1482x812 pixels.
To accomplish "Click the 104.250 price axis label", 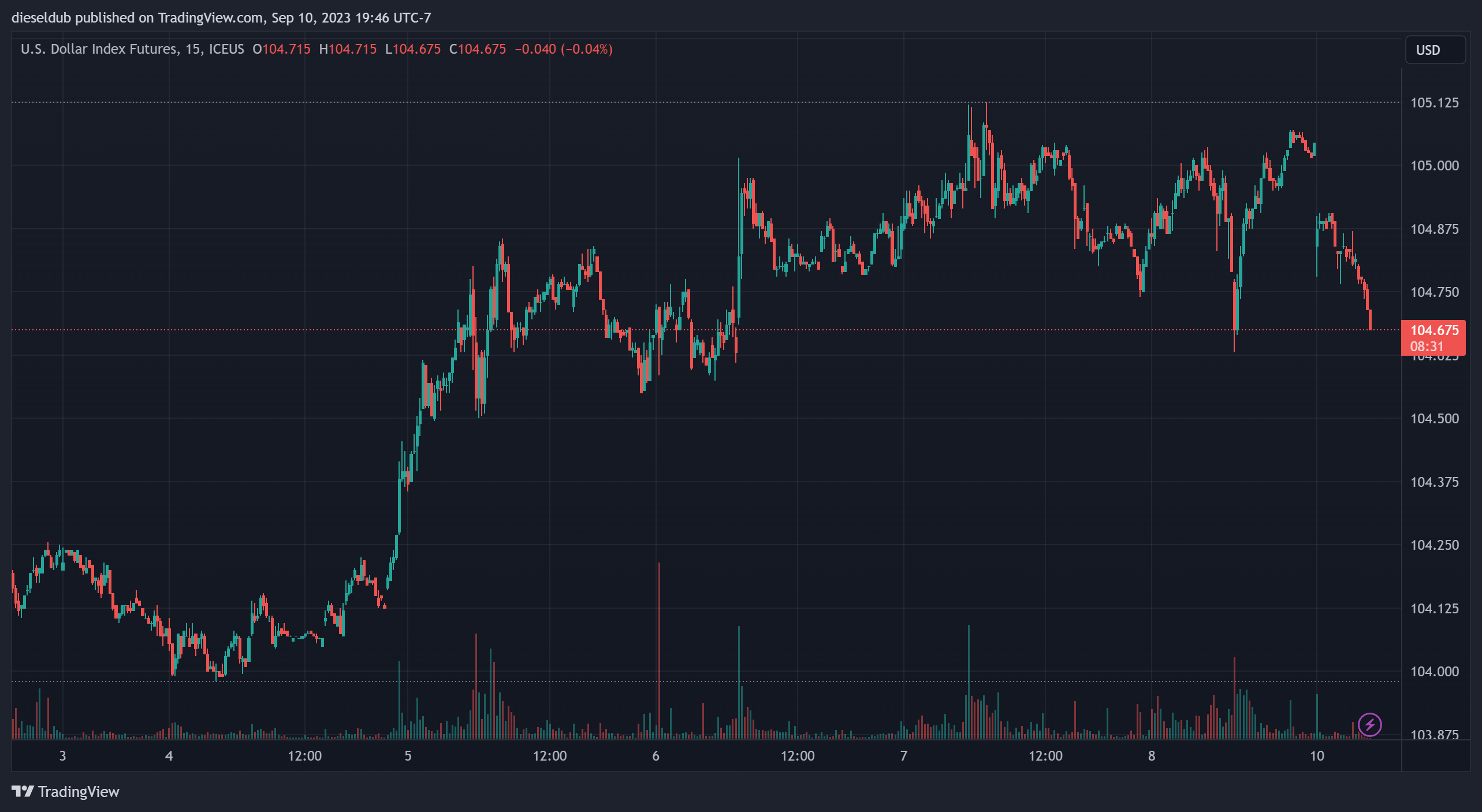I will pos(1434,545).
